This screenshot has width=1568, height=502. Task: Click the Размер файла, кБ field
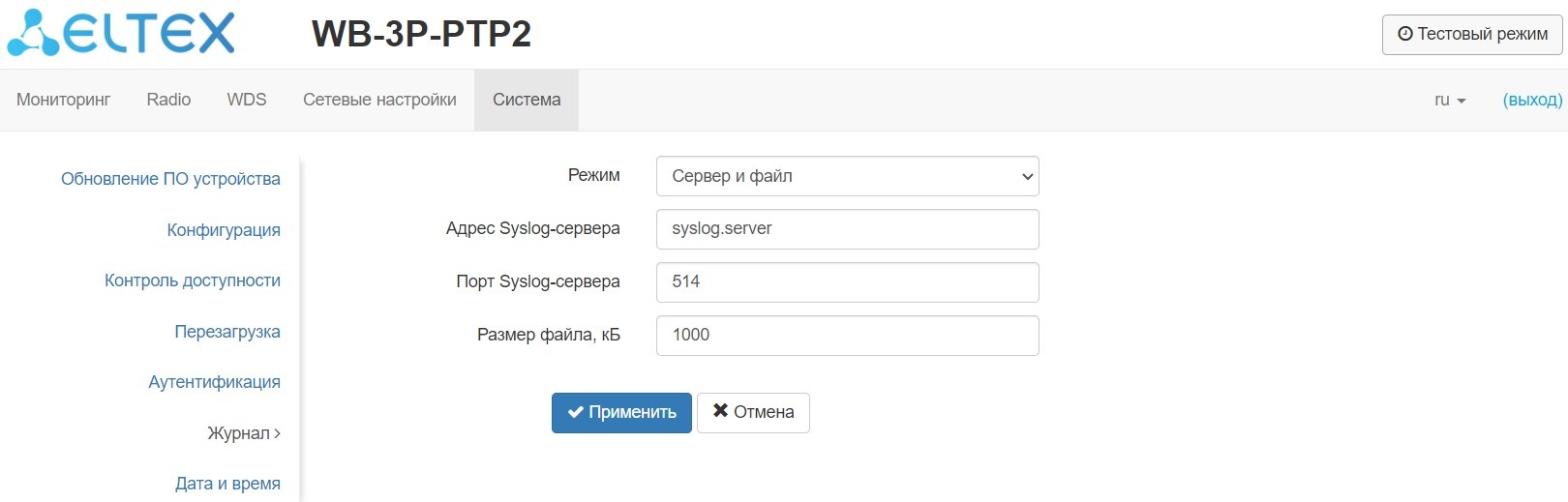click(x=847, y=336)
